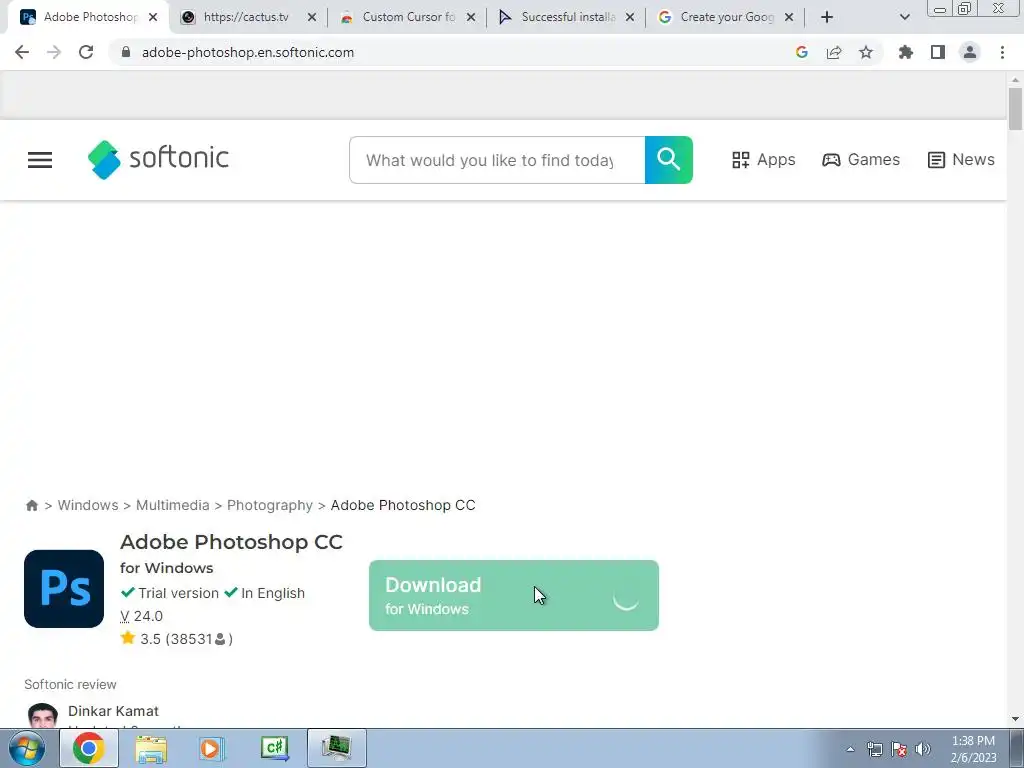The image size is (1024, 768).
Task: Open the monitor app taskbar icon
Action: click(x=337, y=748)
